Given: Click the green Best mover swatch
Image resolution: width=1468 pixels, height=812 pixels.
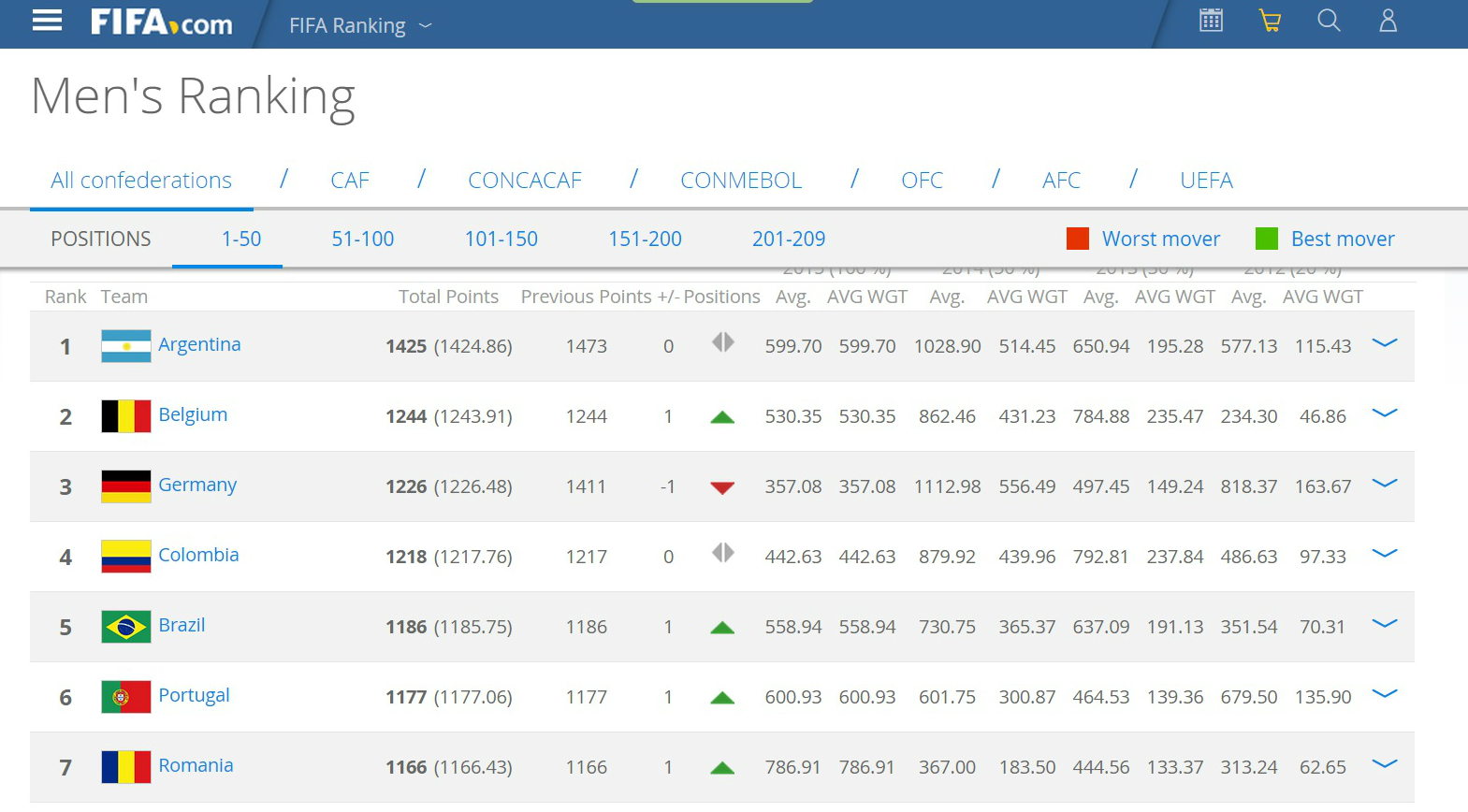Looking at the screenshot, I should point(1267,239).
